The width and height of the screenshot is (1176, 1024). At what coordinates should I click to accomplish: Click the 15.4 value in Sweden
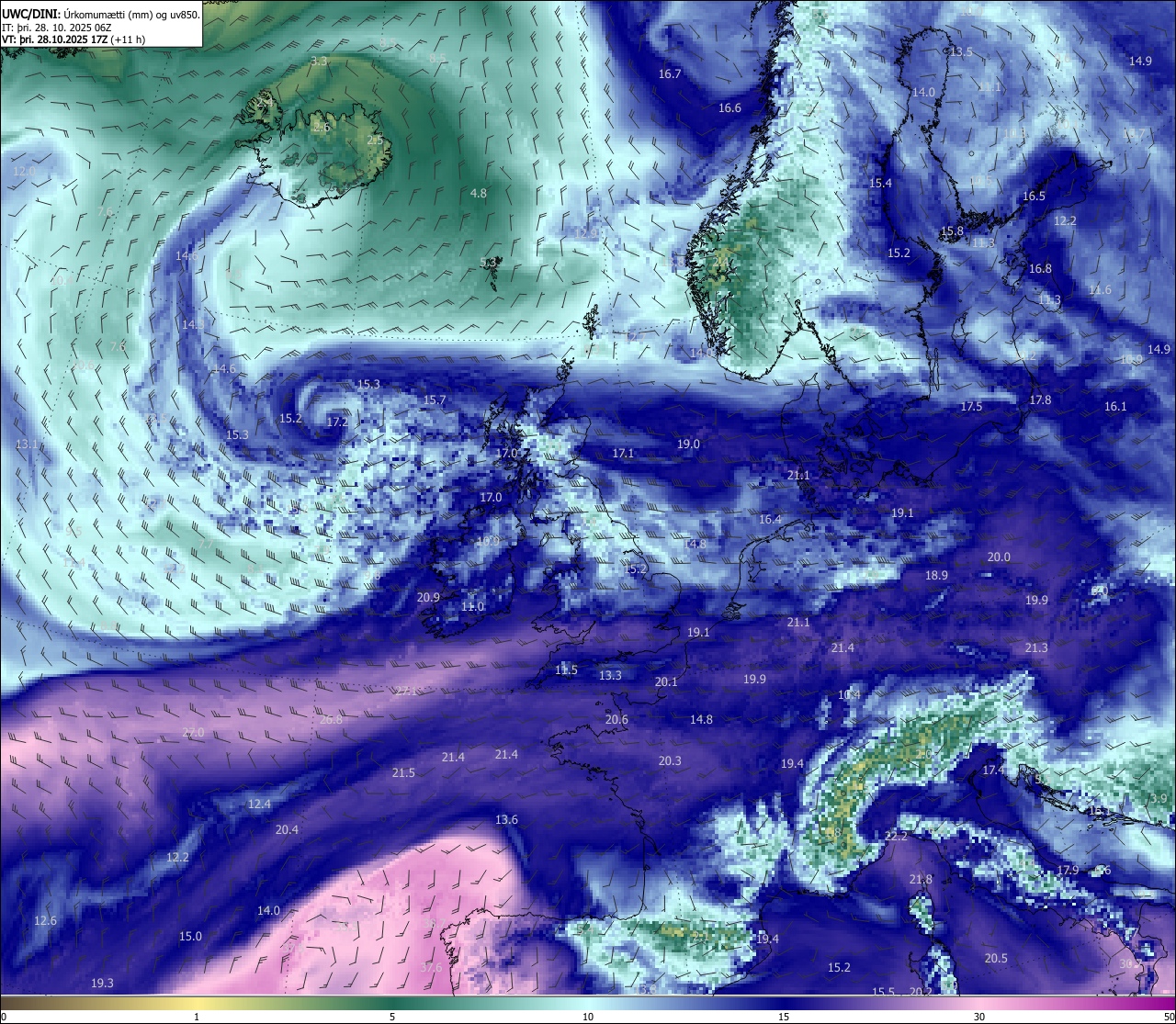pyautogui.click(x=880, y=184)
